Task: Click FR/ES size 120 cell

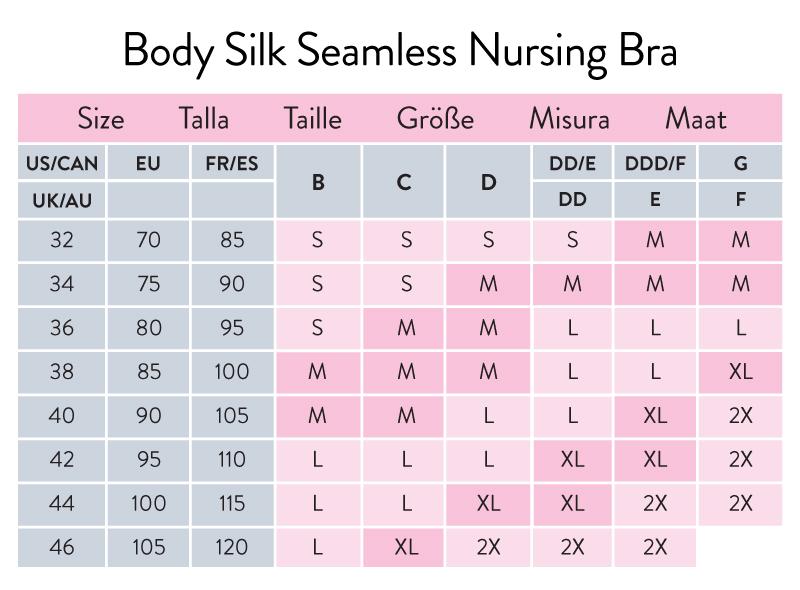Action: point(231,547)
